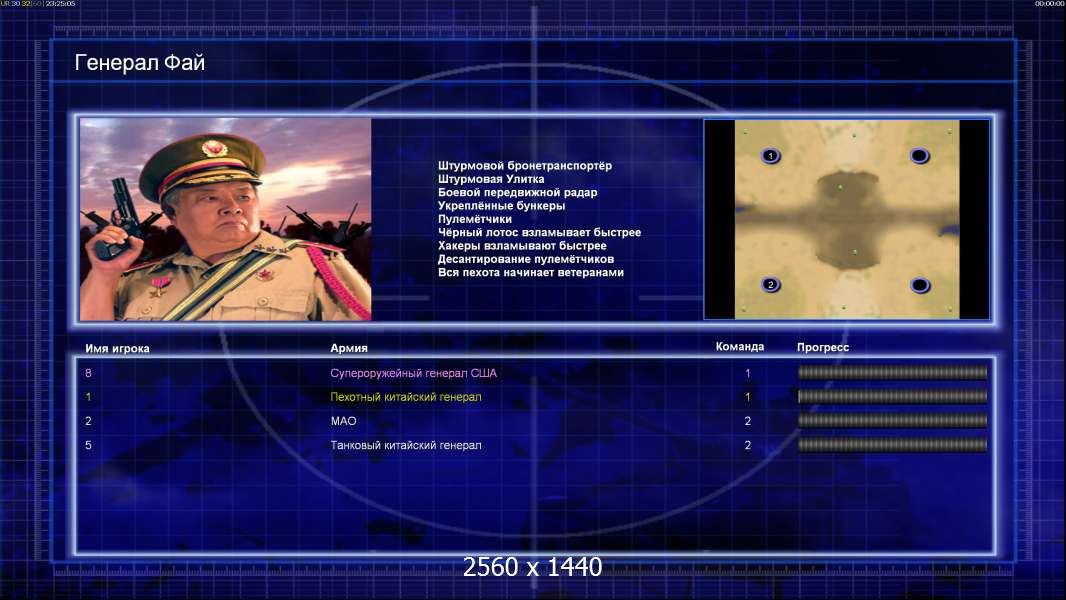Click the 00:00 timer at top right
This screenshot has height=600, width=1066.
coord(1049,3)
